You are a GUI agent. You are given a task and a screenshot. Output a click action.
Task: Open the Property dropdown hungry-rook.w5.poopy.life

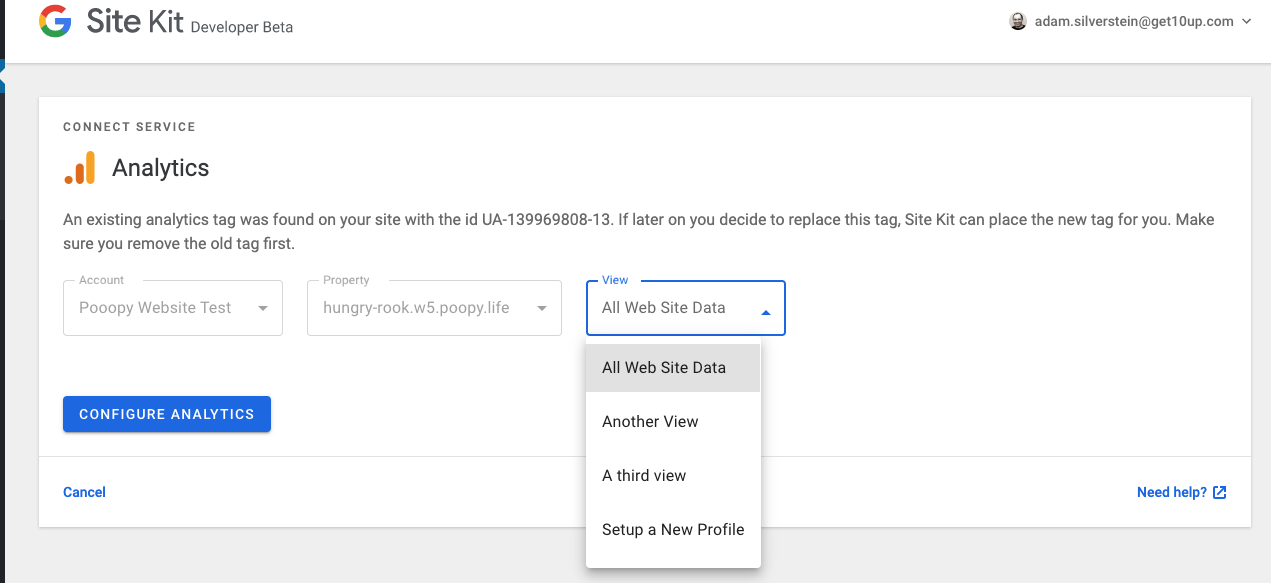click(434, 308)
